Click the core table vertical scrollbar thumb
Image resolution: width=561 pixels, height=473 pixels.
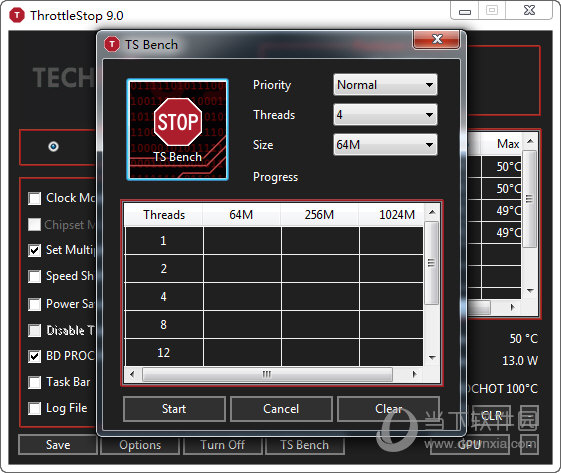(530, 199)
